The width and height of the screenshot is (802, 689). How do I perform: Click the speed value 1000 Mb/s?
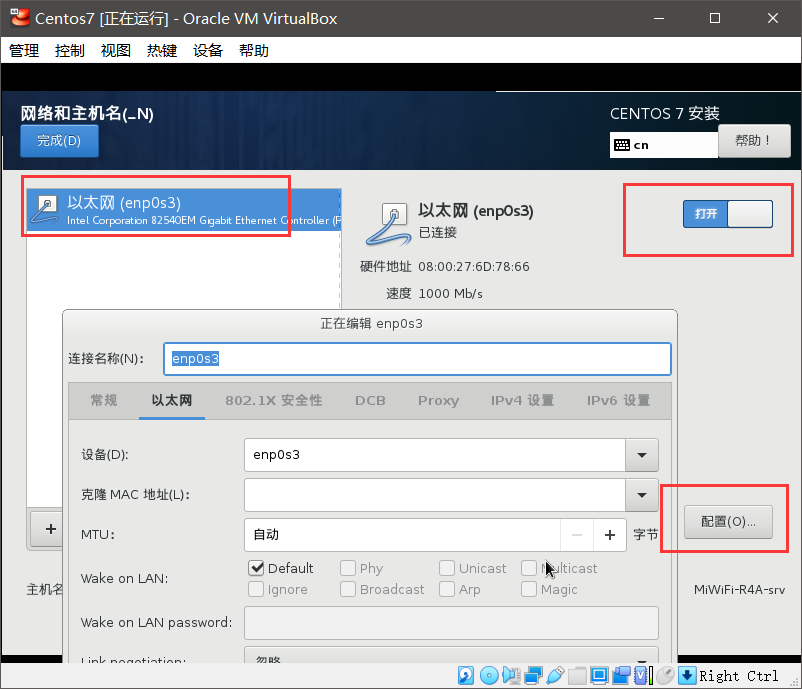[x=450, y=294]
